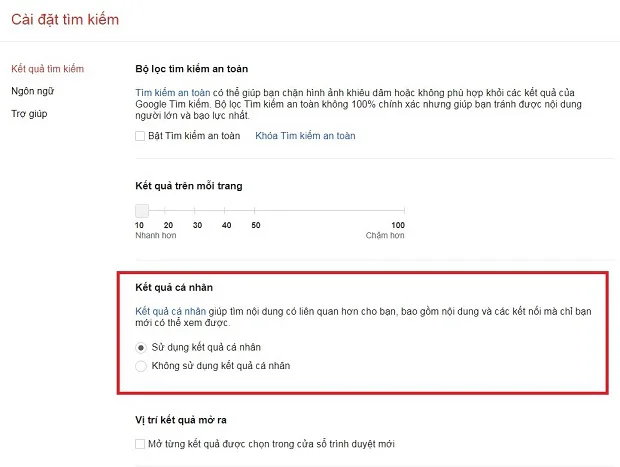Click the Bộ lọc tìm kiếm an toàn heading
Screen dimensions: 620x467
click(x=192, y=69)
